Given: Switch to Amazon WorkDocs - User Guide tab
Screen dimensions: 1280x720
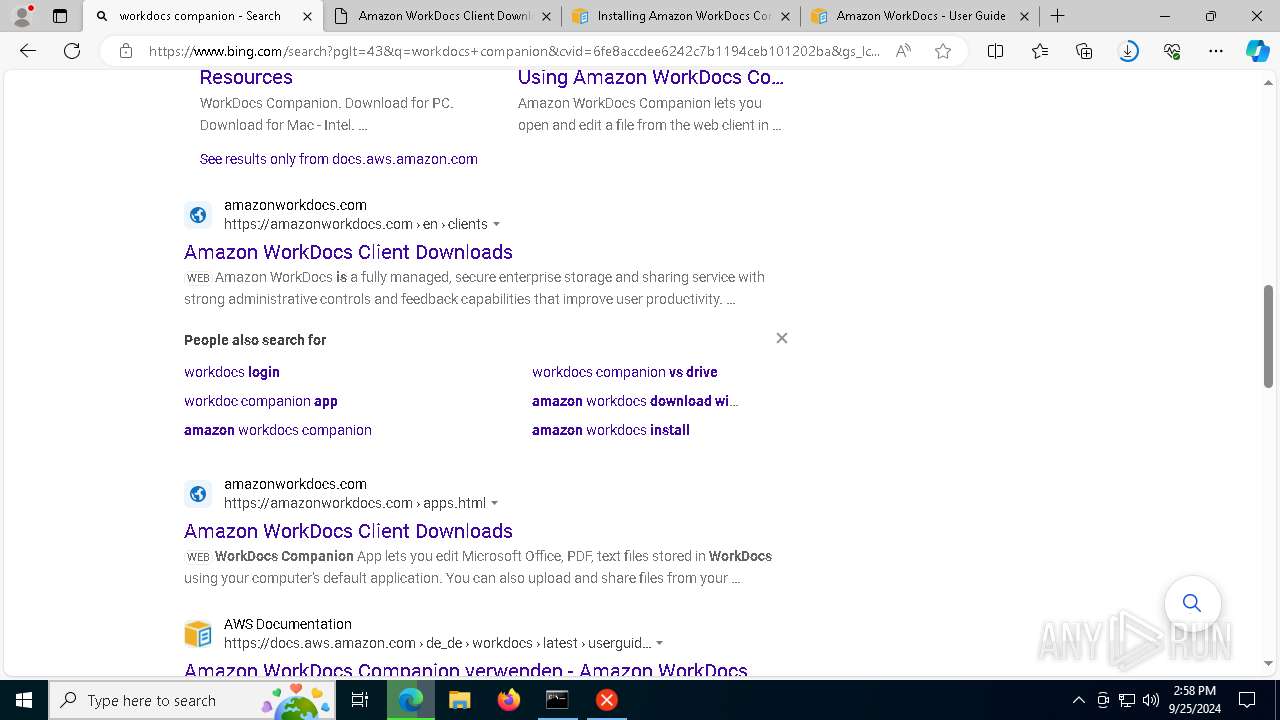Looking at the screenshot, I should (919, 16).
